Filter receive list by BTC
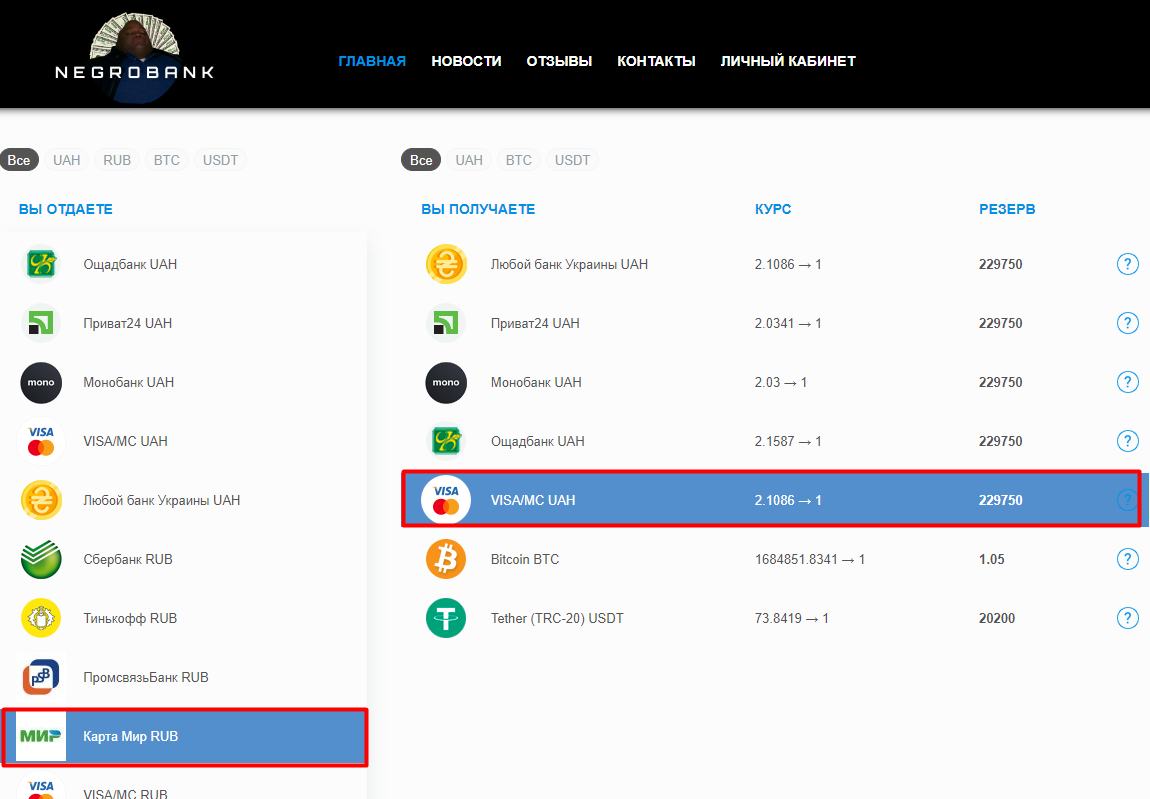This screenshot has height=799, width=1150. [519, 160]
